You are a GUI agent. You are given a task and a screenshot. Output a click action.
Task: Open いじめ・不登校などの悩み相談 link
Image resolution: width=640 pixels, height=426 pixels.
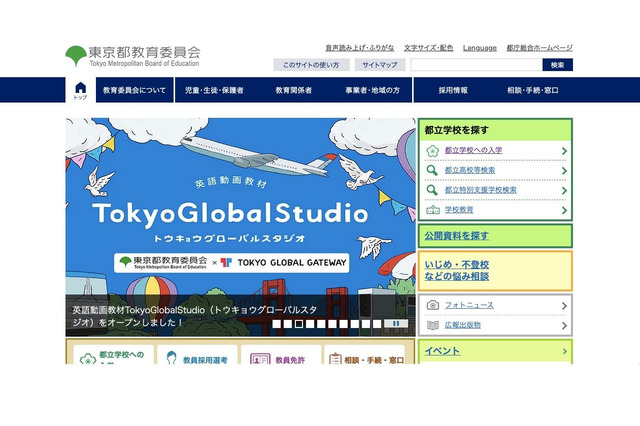pyautogui.click(x=457, y=271)
